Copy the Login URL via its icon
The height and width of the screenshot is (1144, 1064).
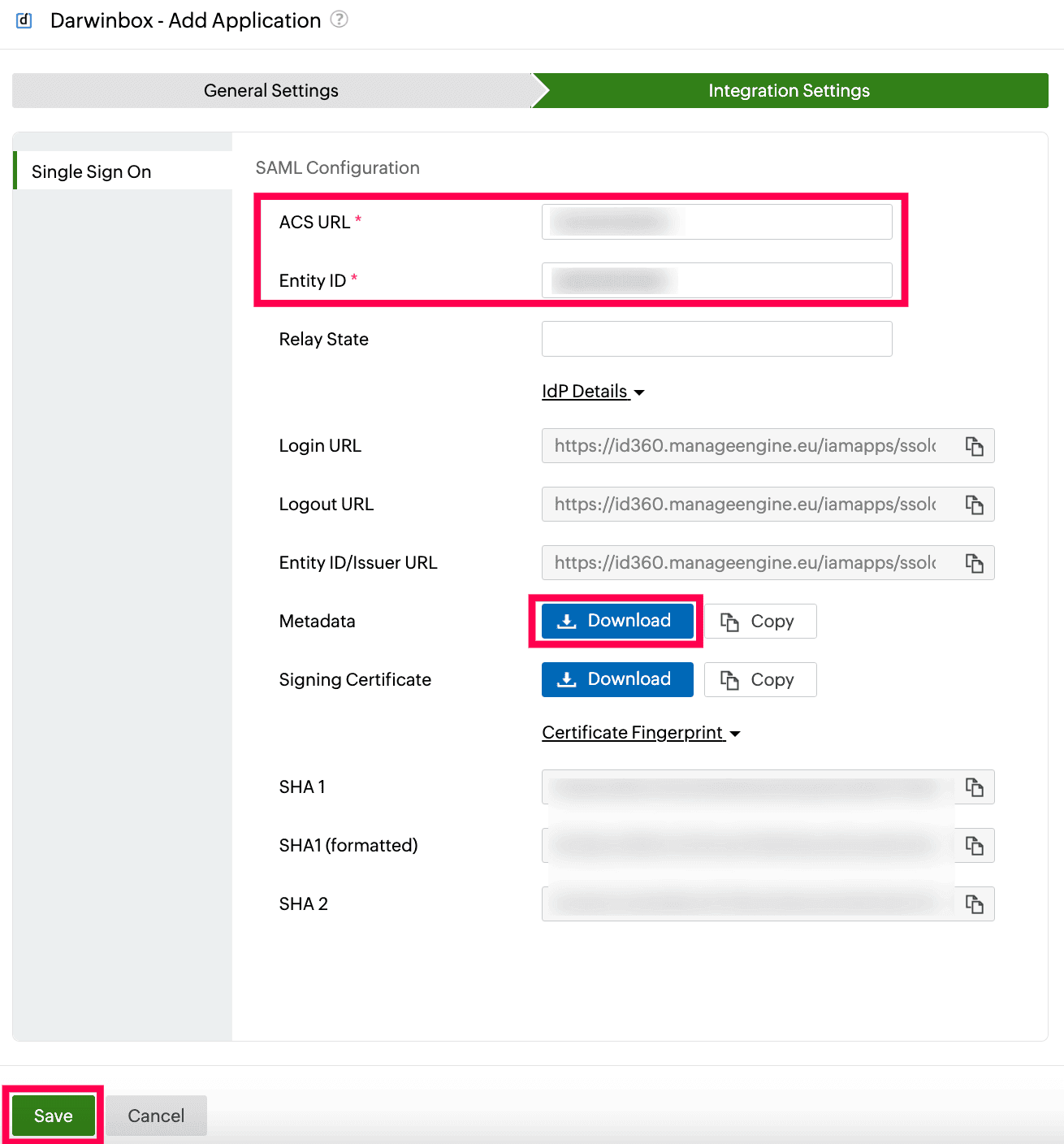(x=975, y=446)
